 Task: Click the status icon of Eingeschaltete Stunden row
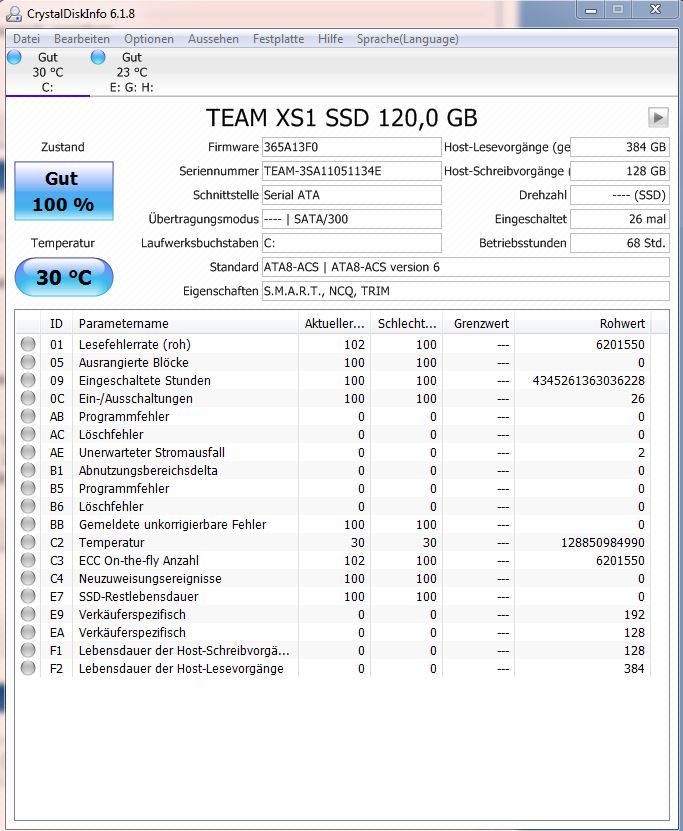pyautogui.click(x=28, y=380)
